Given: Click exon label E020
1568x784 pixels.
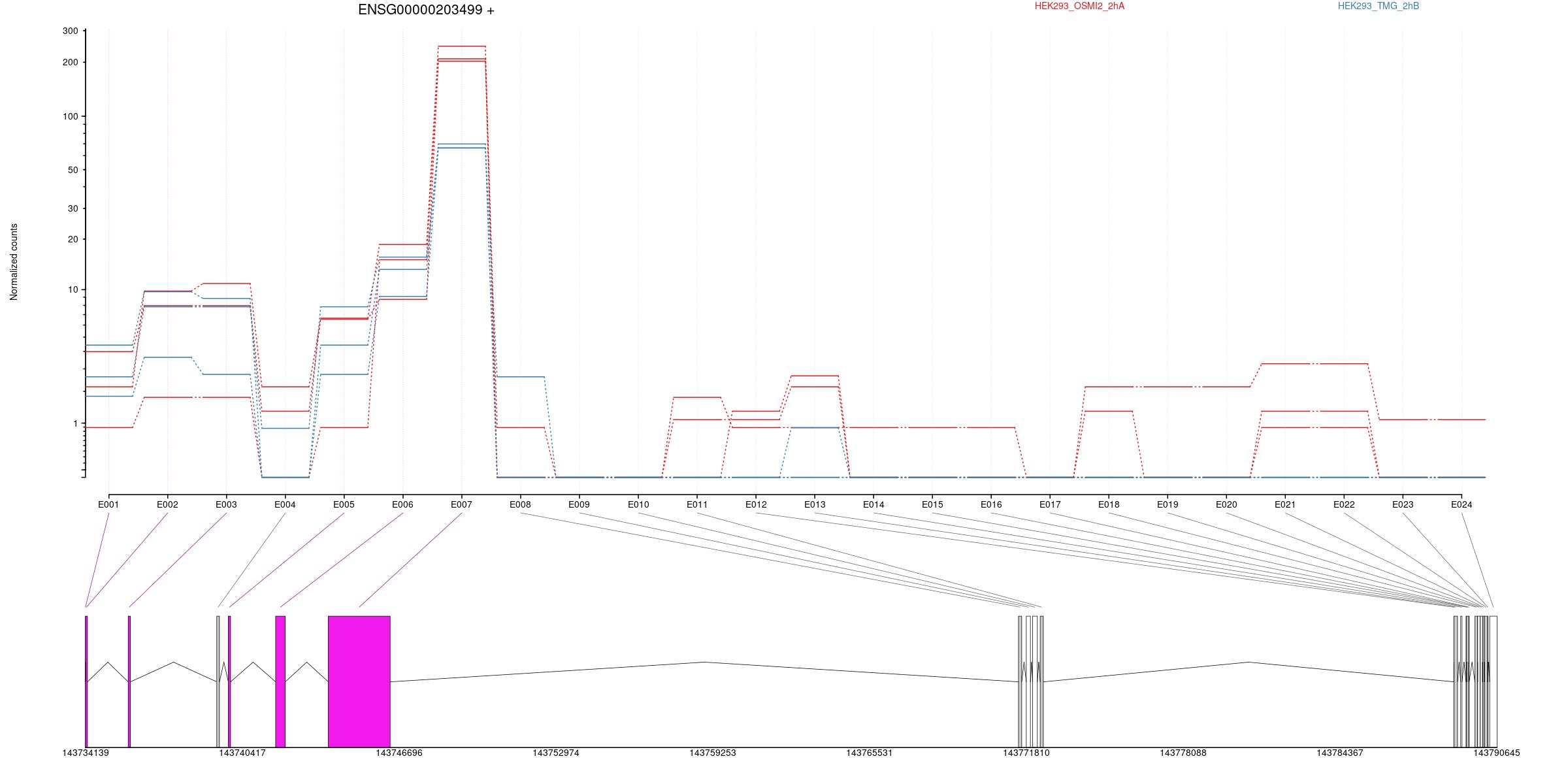Looking at the screenshot, I should pyautogui.click(x=1226, y=504).
